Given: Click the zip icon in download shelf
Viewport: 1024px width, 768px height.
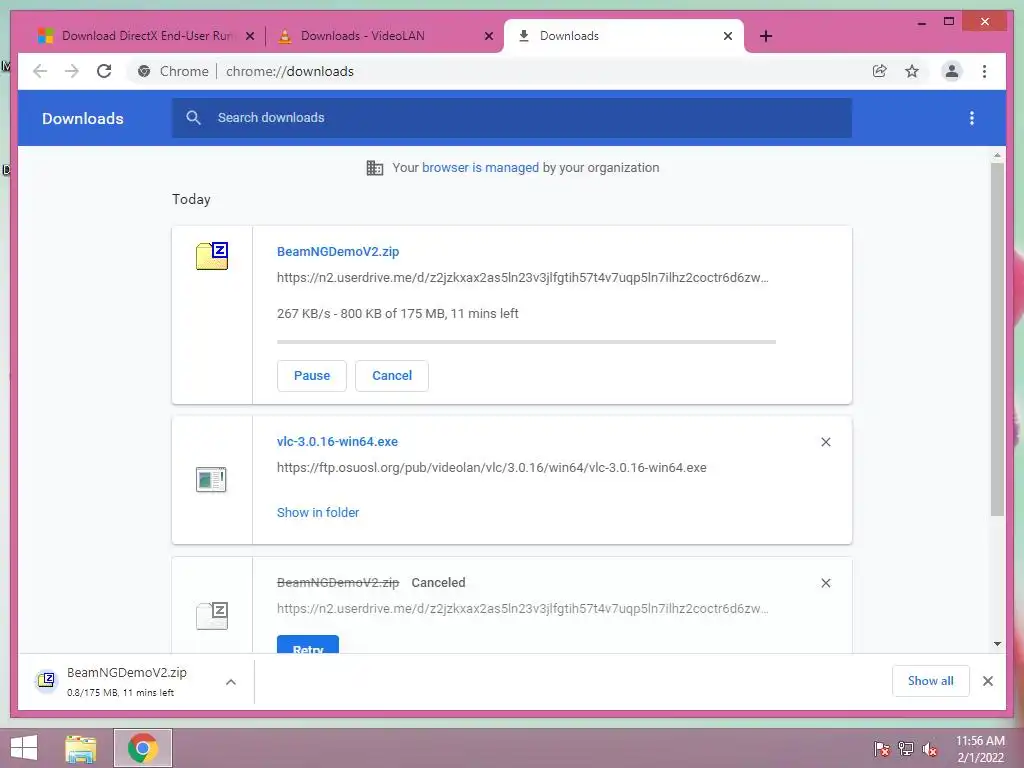Looking at the screenshot, I should (x=46, y=680).
